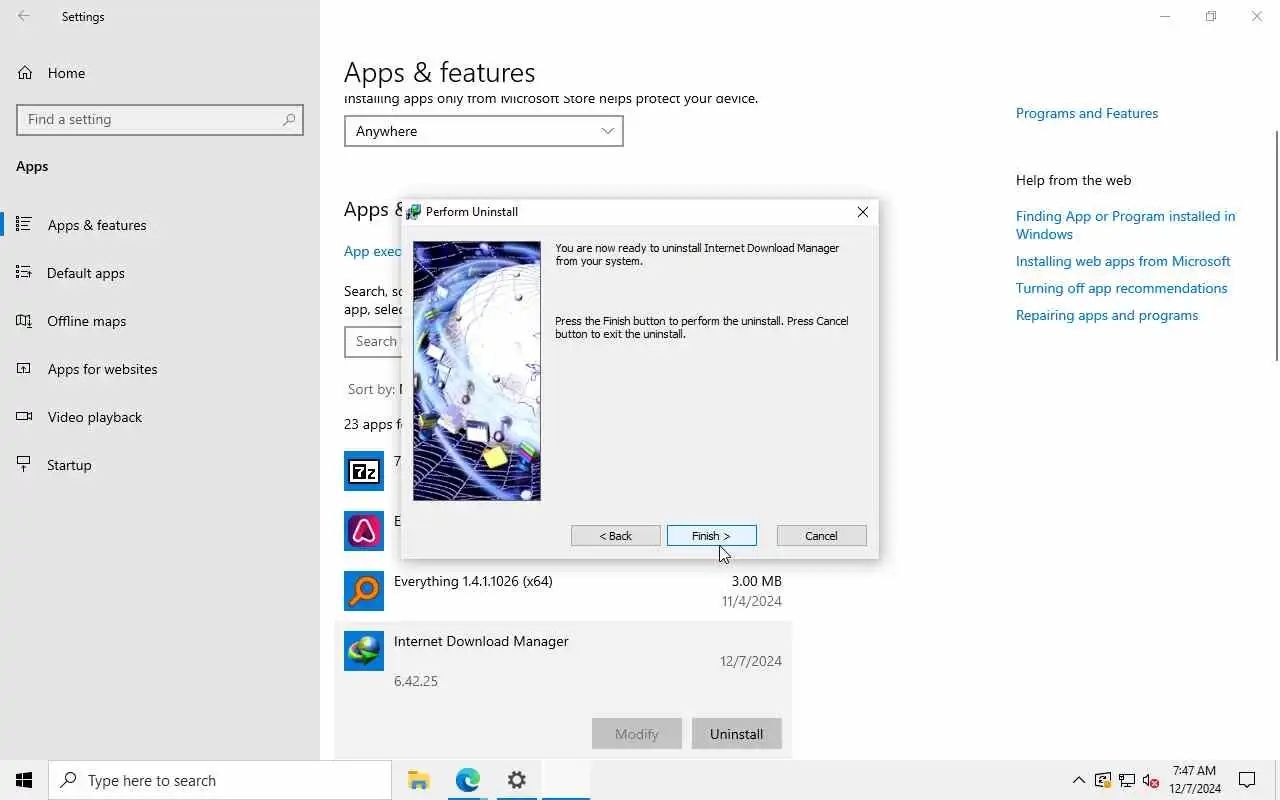
Task: Open Installing web apps from Microsoft link
Action: 1123,261
